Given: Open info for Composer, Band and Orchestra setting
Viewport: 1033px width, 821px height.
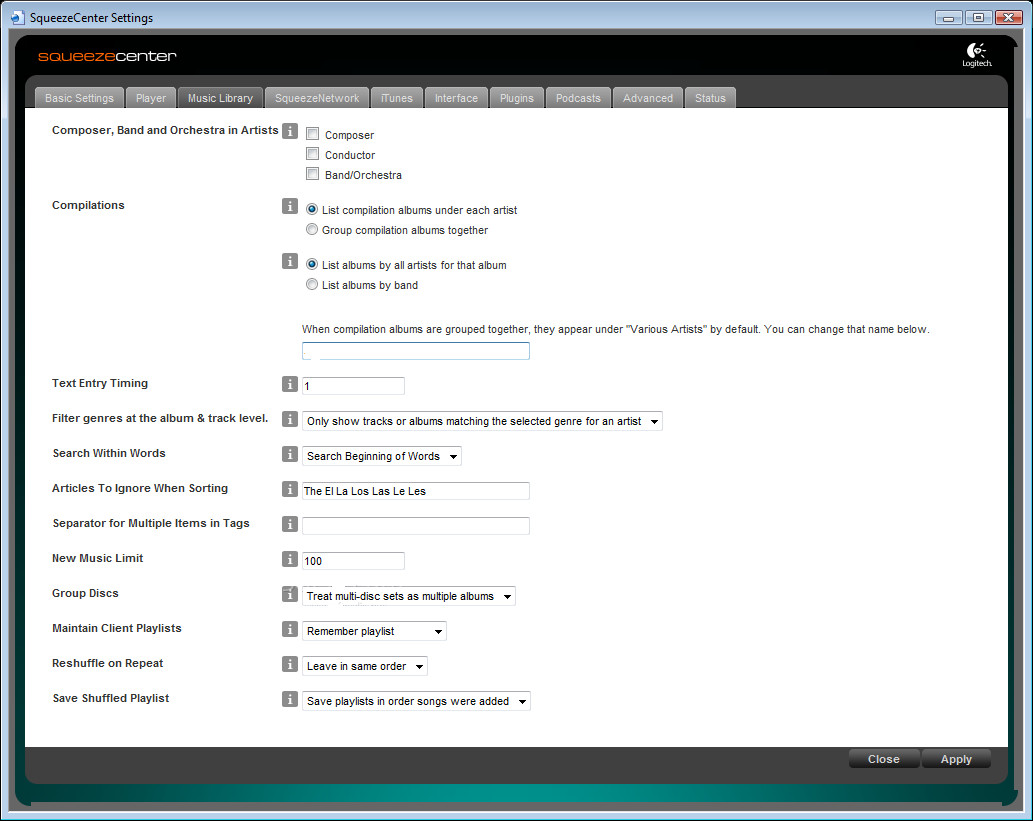Looking at the screenshot, I should tap(290, 130).
